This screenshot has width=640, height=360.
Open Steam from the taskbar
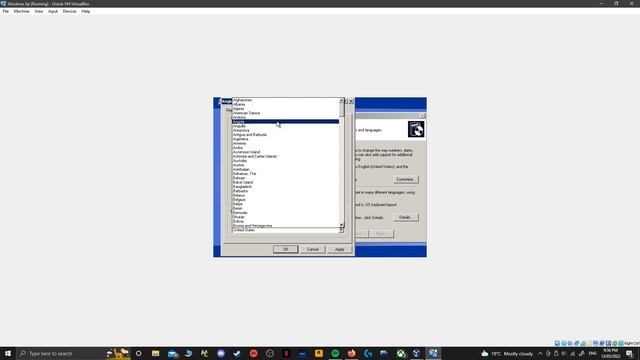237,353
